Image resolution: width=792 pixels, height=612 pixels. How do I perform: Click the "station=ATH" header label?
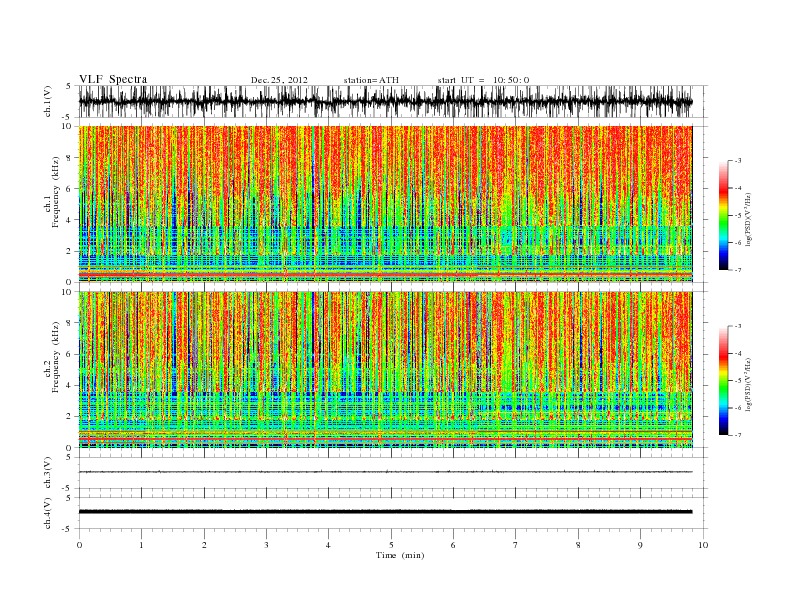pos(371,80)
